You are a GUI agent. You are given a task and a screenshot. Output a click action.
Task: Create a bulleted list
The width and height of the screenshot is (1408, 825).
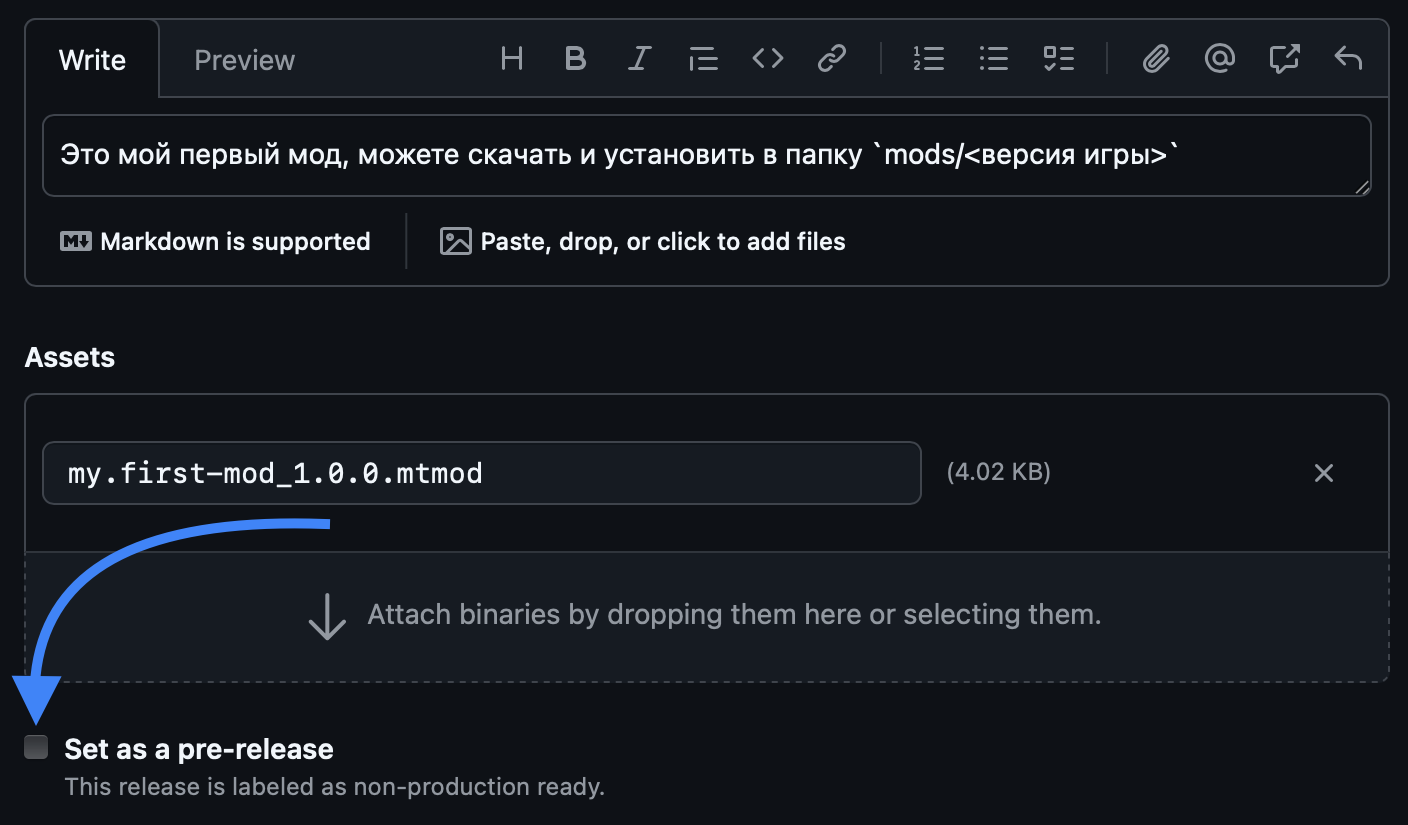[993, 58]
